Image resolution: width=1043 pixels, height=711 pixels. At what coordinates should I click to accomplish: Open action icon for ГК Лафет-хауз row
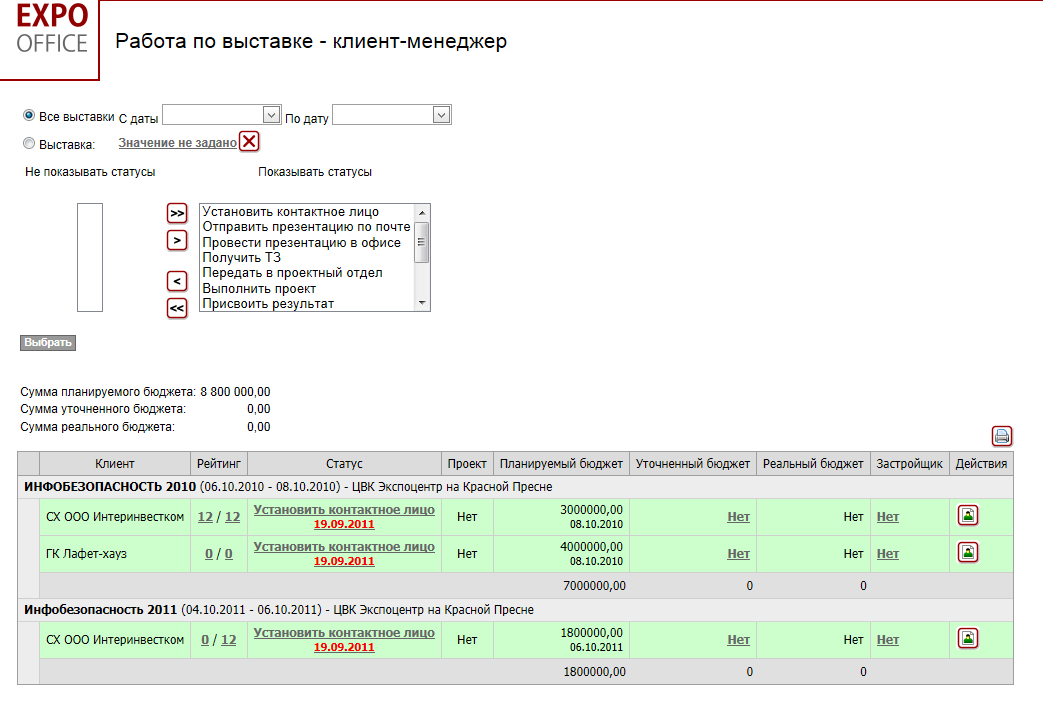[x=967, y=552]
